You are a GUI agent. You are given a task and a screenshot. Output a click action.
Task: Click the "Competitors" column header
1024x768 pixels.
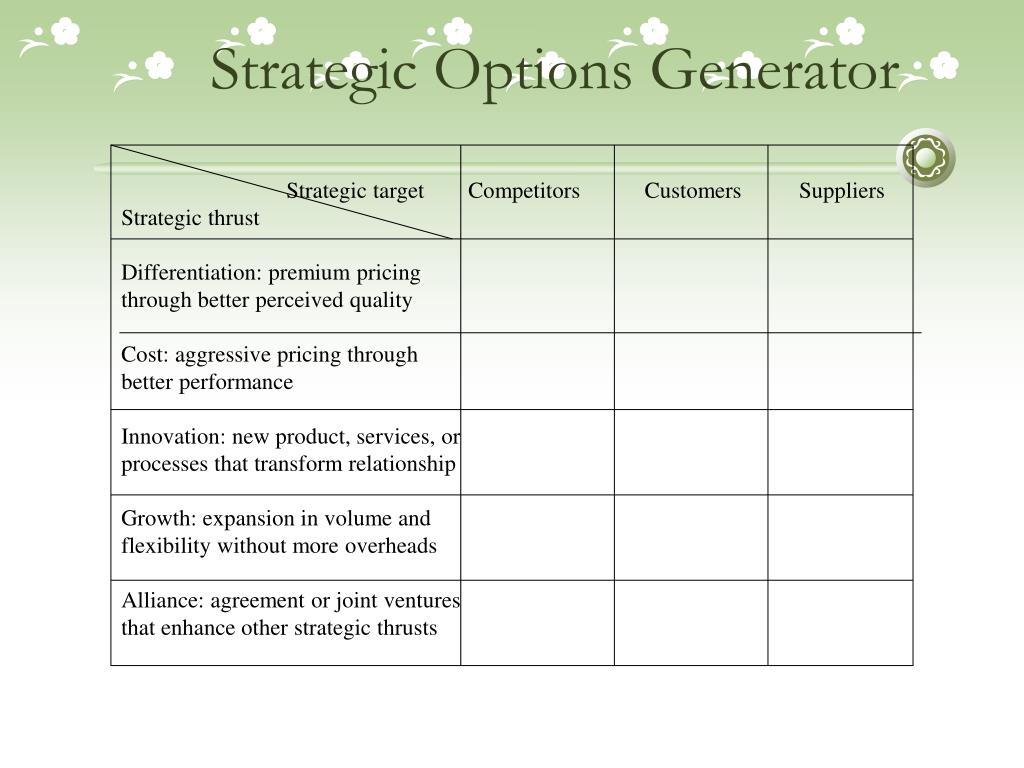point(524,191)
